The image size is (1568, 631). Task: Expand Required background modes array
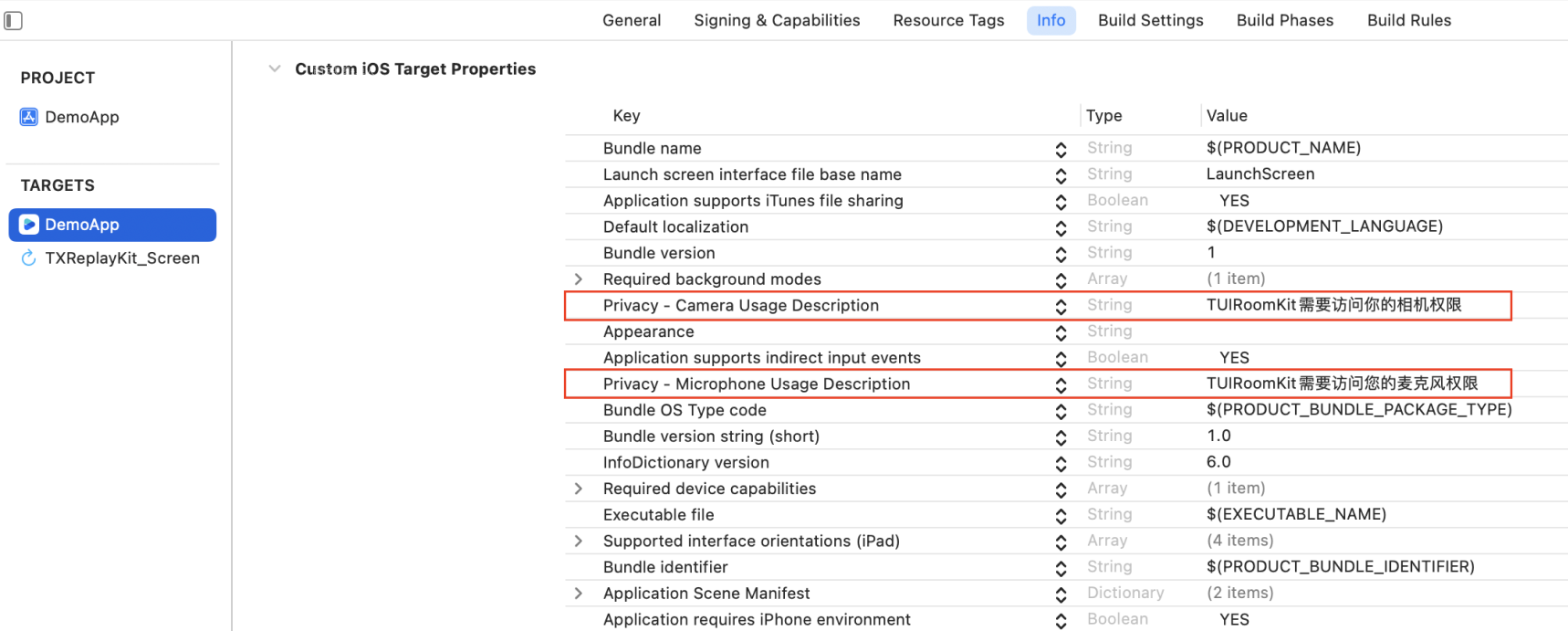(x=579, y=279)
